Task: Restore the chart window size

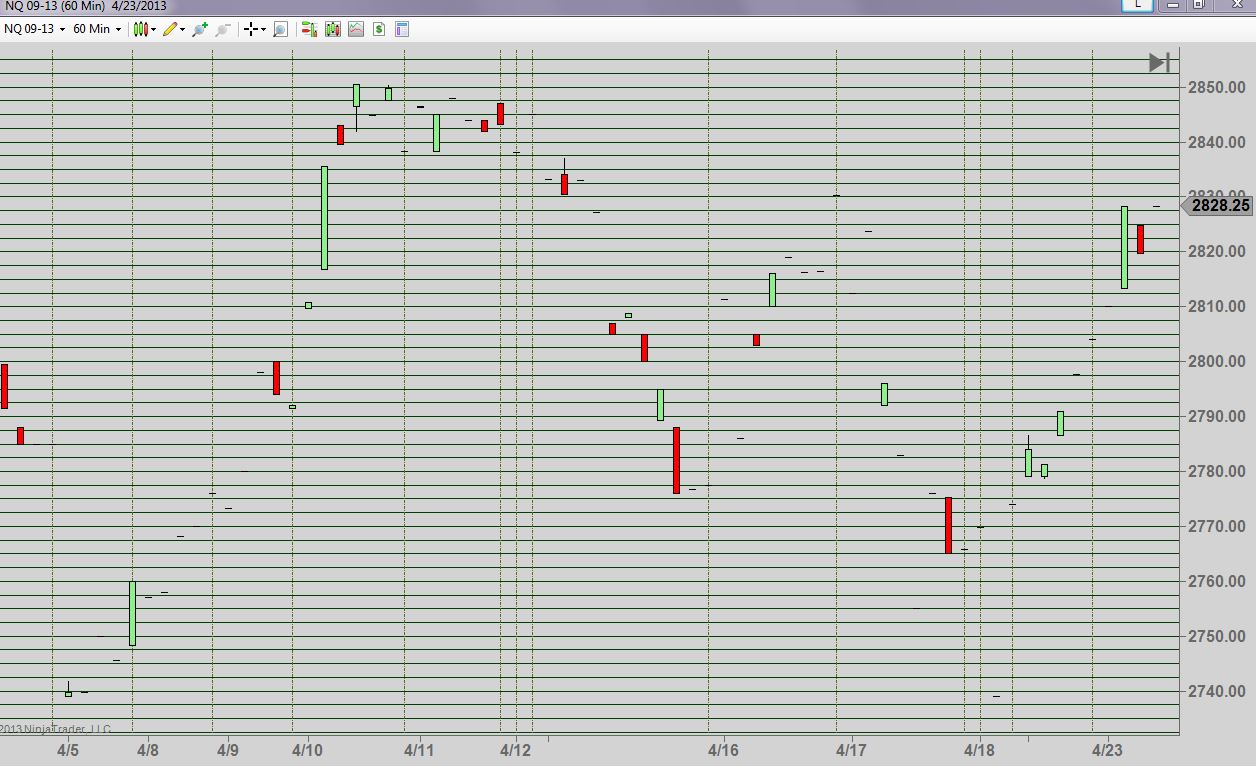Action: pyautogui.click(x=1199, y=5)
